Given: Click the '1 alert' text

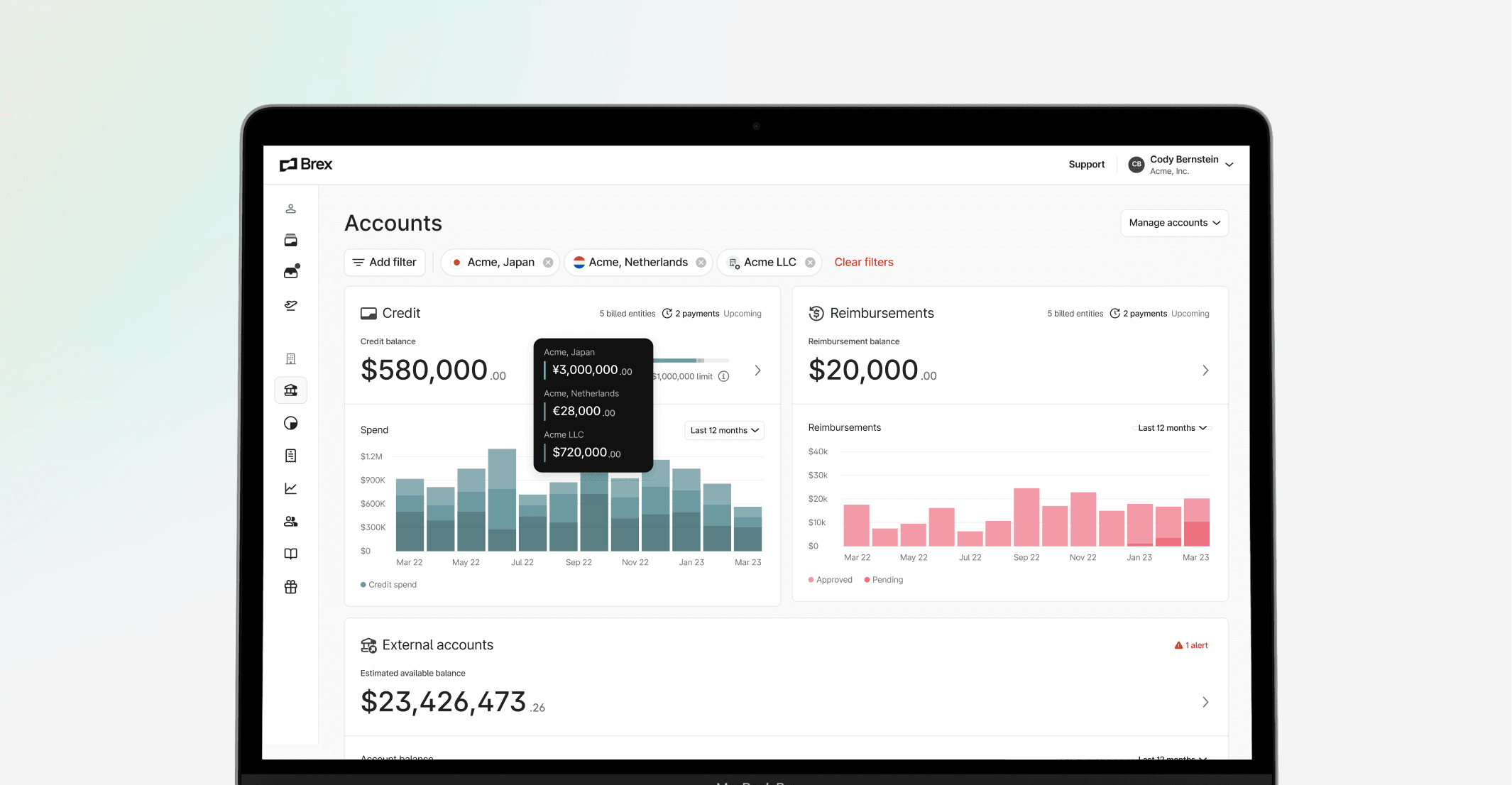Looking at the screenshot, I should 1196,645.
